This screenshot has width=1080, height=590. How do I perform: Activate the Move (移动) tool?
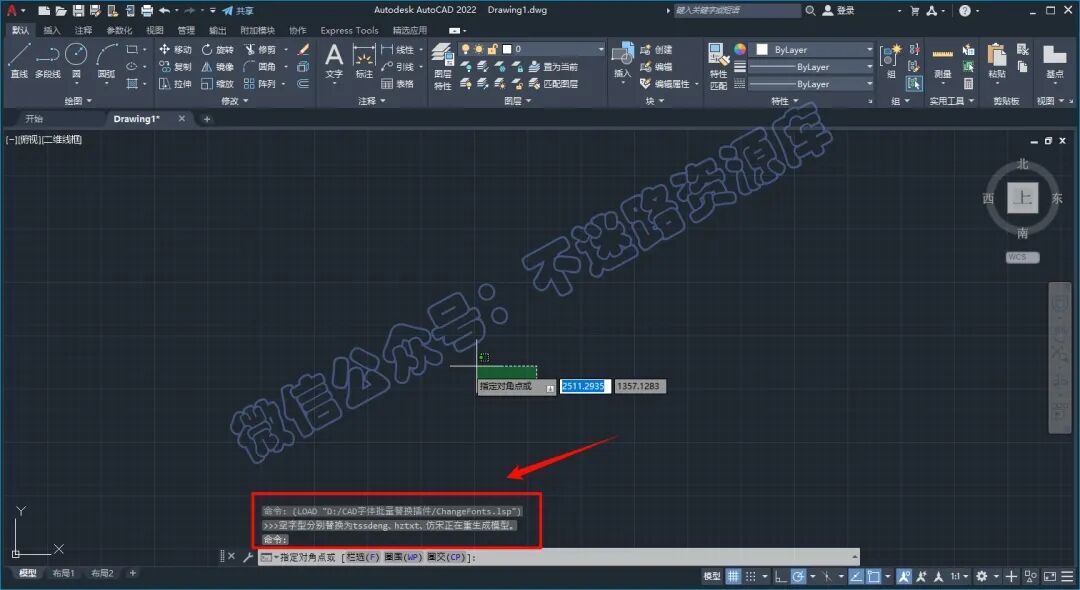[175, 50]
